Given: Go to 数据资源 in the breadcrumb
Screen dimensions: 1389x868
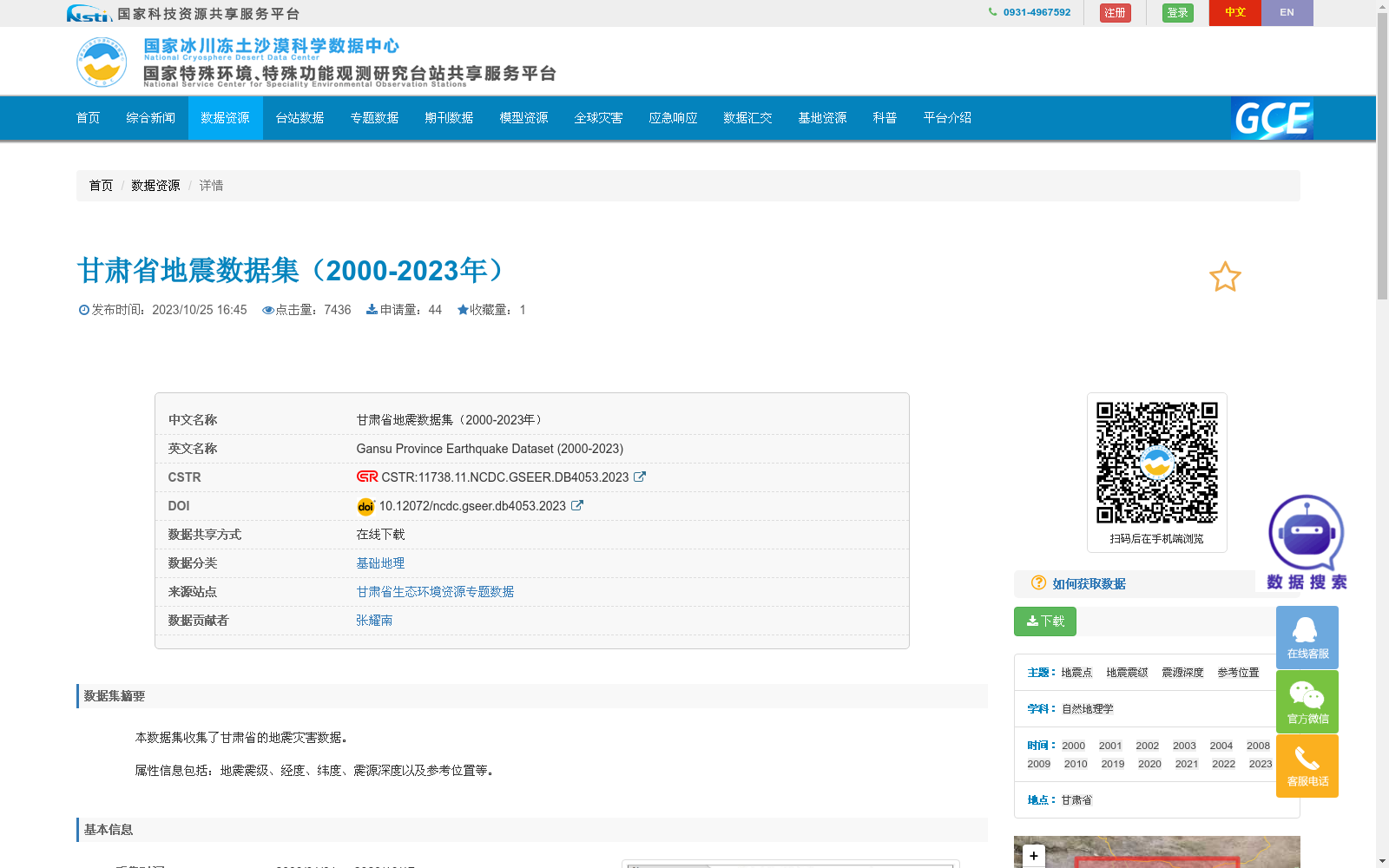Looking at the screenshot, I should click(x=155, y=186).
